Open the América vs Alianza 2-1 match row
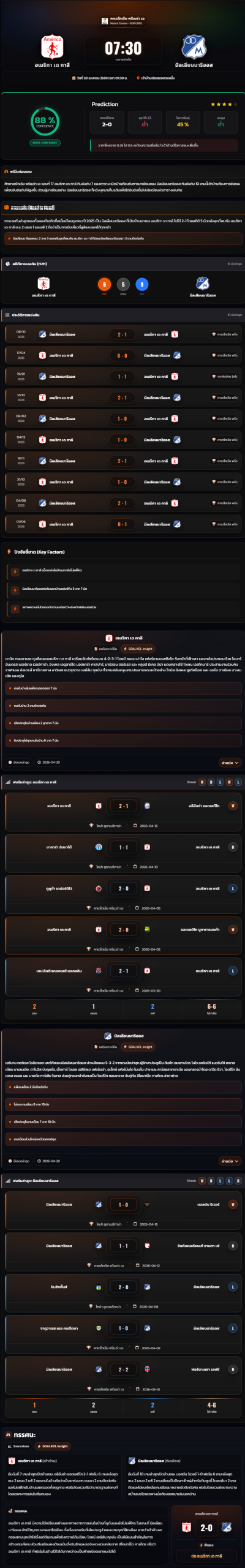The height and width of the screenshot is (1568, 245). tap(123, 810)
